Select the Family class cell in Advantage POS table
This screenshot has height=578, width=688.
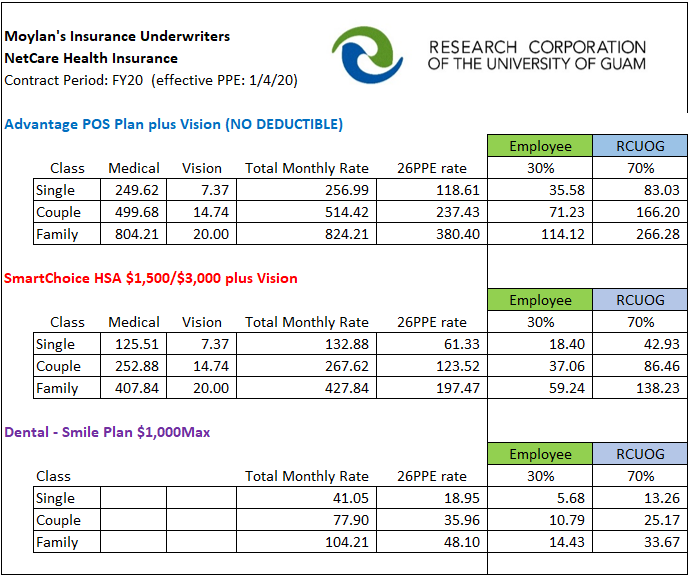[67, 234]
